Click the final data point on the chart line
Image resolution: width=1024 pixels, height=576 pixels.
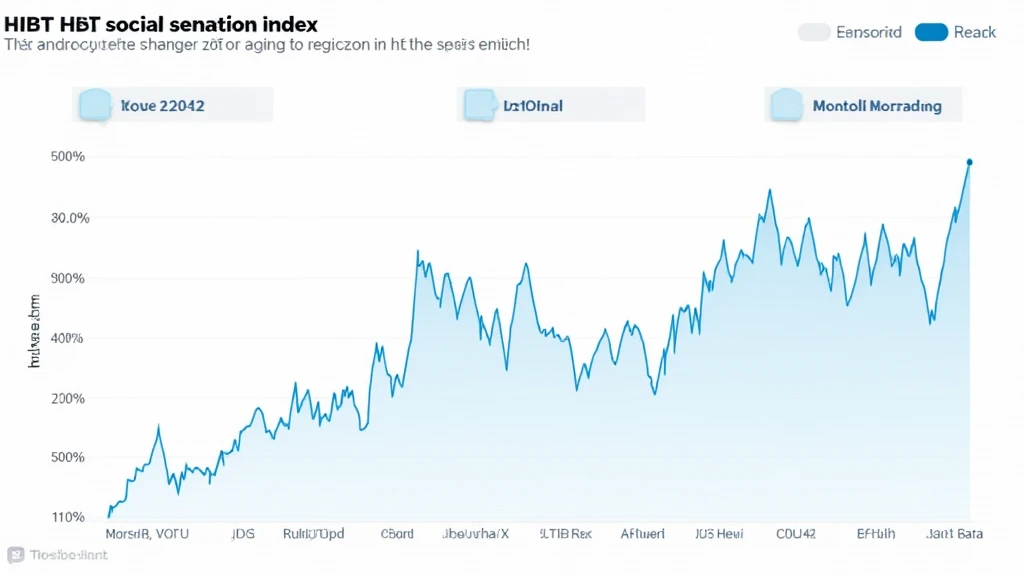[x=969, y=162]
